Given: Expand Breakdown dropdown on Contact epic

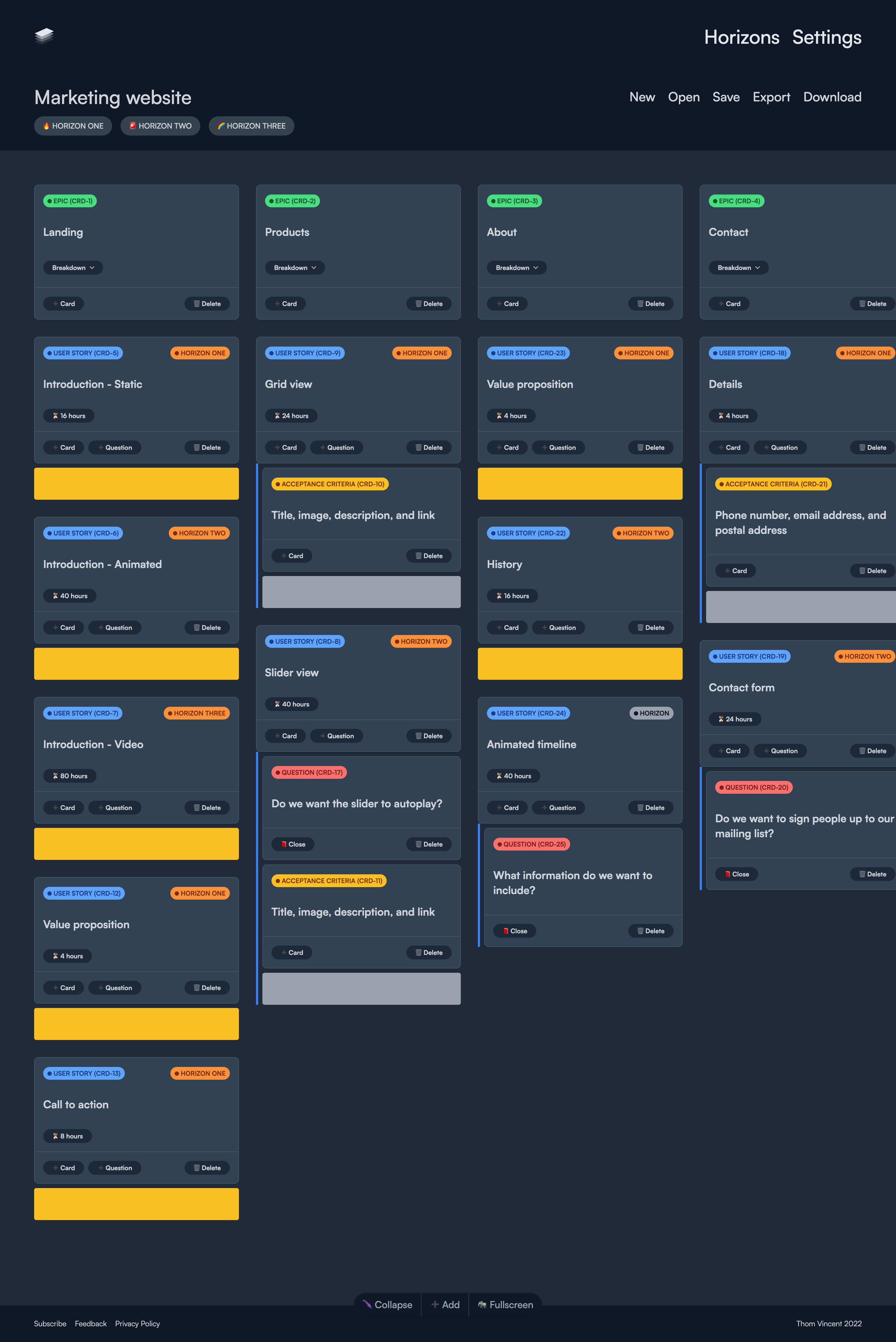Looking at the screenshot, I should click(738, 268).
